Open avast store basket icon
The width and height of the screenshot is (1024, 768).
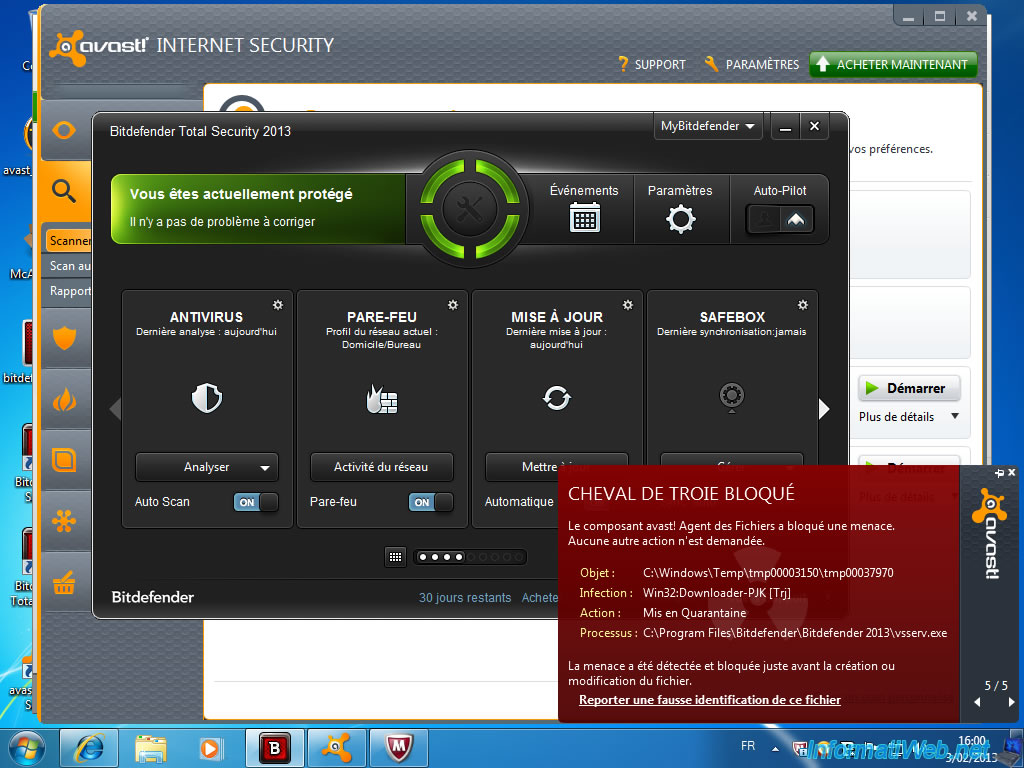[x=64, y=581]
